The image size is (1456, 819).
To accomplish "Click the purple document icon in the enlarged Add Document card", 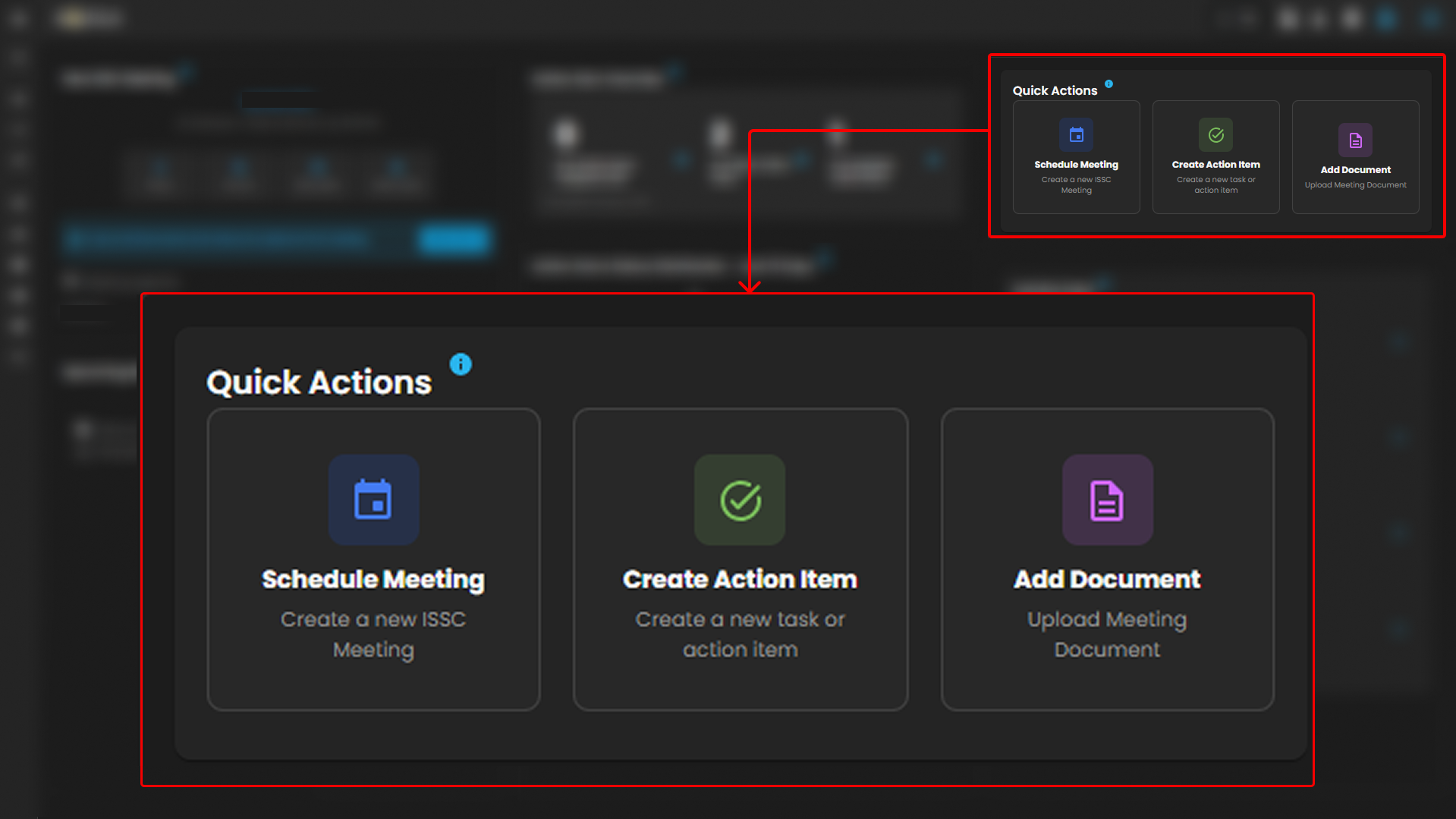I will (1107, 500).
